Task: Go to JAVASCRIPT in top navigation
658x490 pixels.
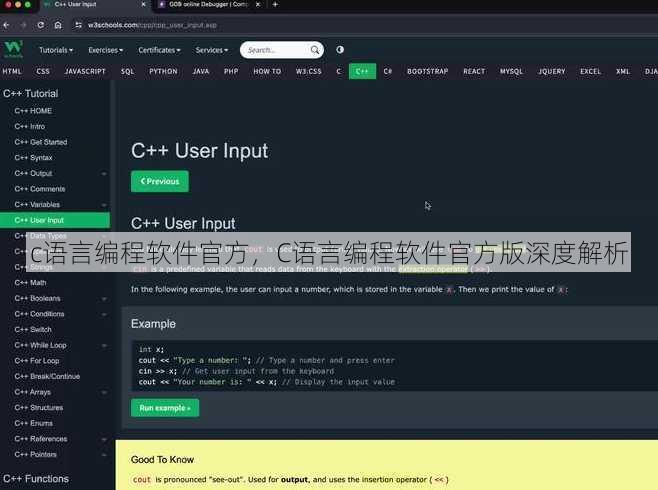Action: (x=85, y=71)
